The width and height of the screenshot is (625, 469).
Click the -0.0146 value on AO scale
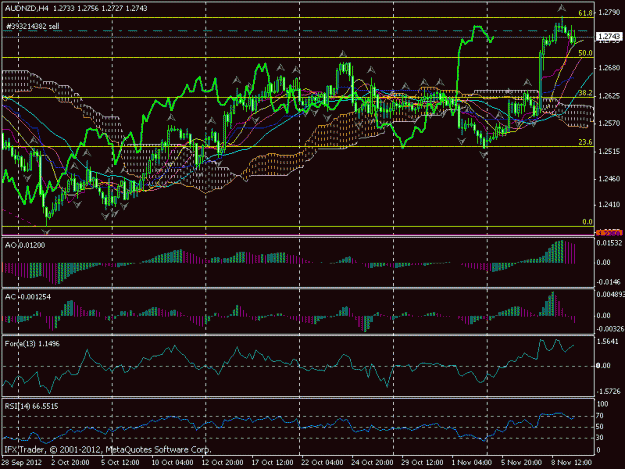click(609, 282)
